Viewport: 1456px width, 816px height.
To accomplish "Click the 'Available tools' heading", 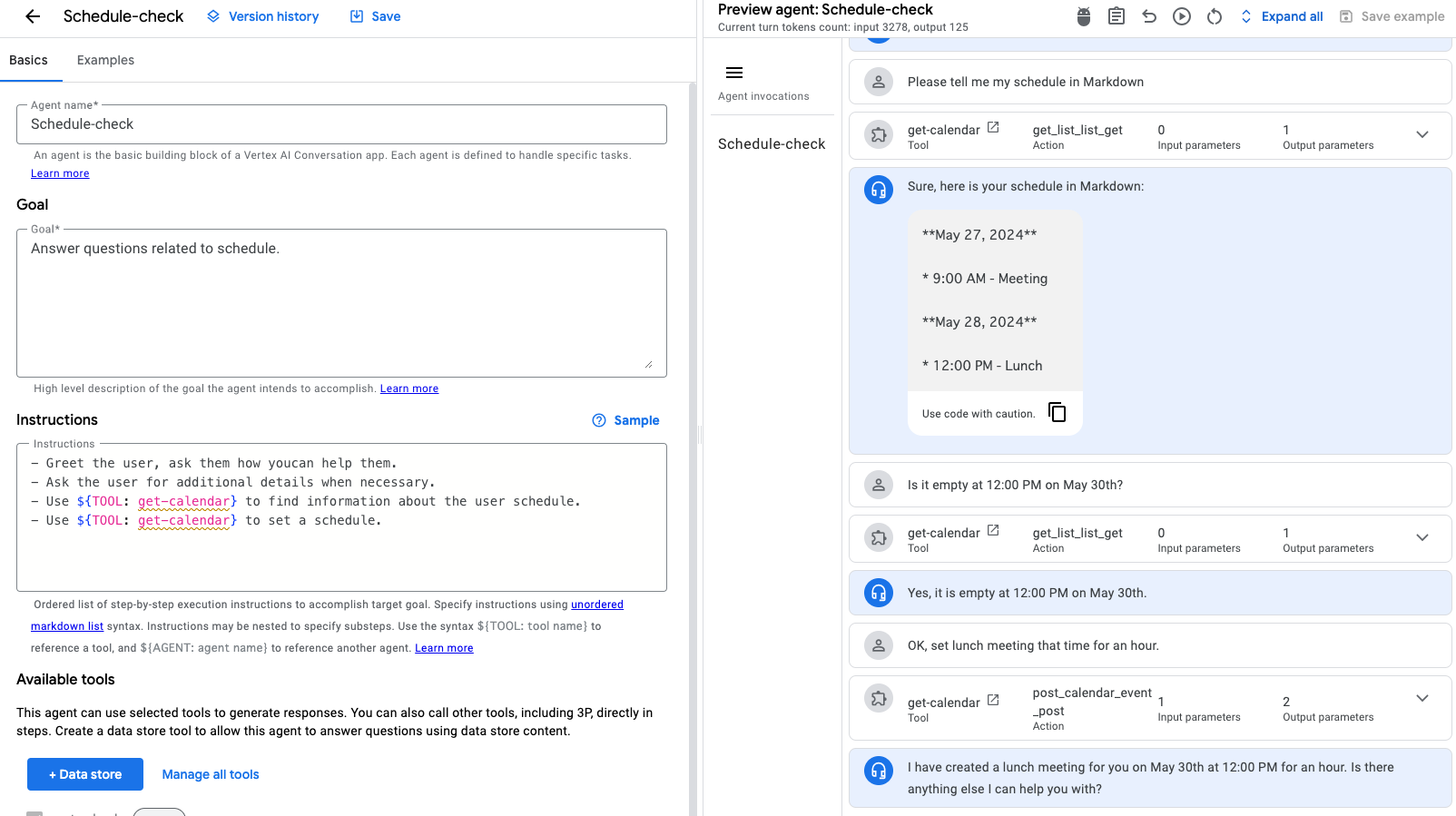I will pos(65,679).
